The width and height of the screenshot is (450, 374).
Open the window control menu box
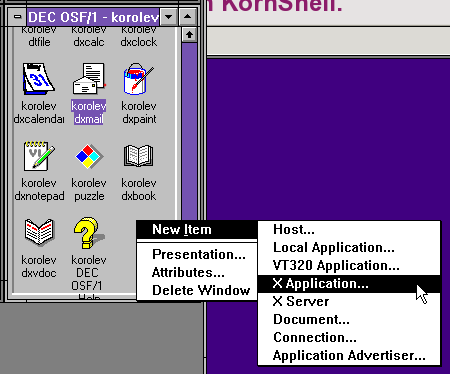pyautogui.click(x=18, y=17)
